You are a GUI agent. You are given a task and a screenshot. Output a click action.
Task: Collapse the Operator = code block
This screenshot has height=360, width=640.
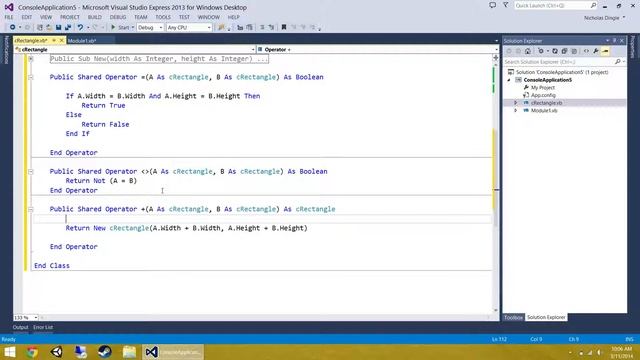tap(31, 77)
